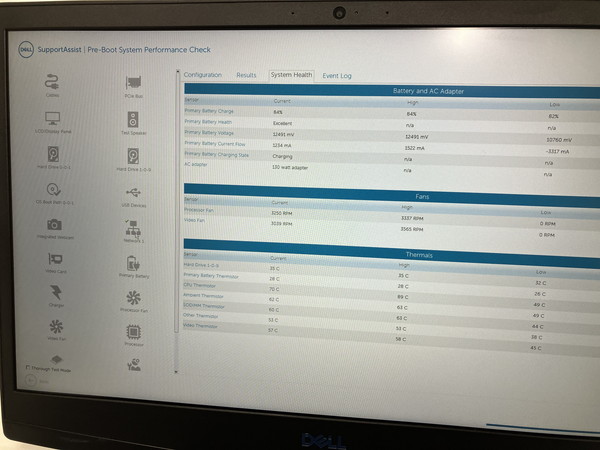Click the Processor chip icon
The image size is (600, 450).
point(133,333)
